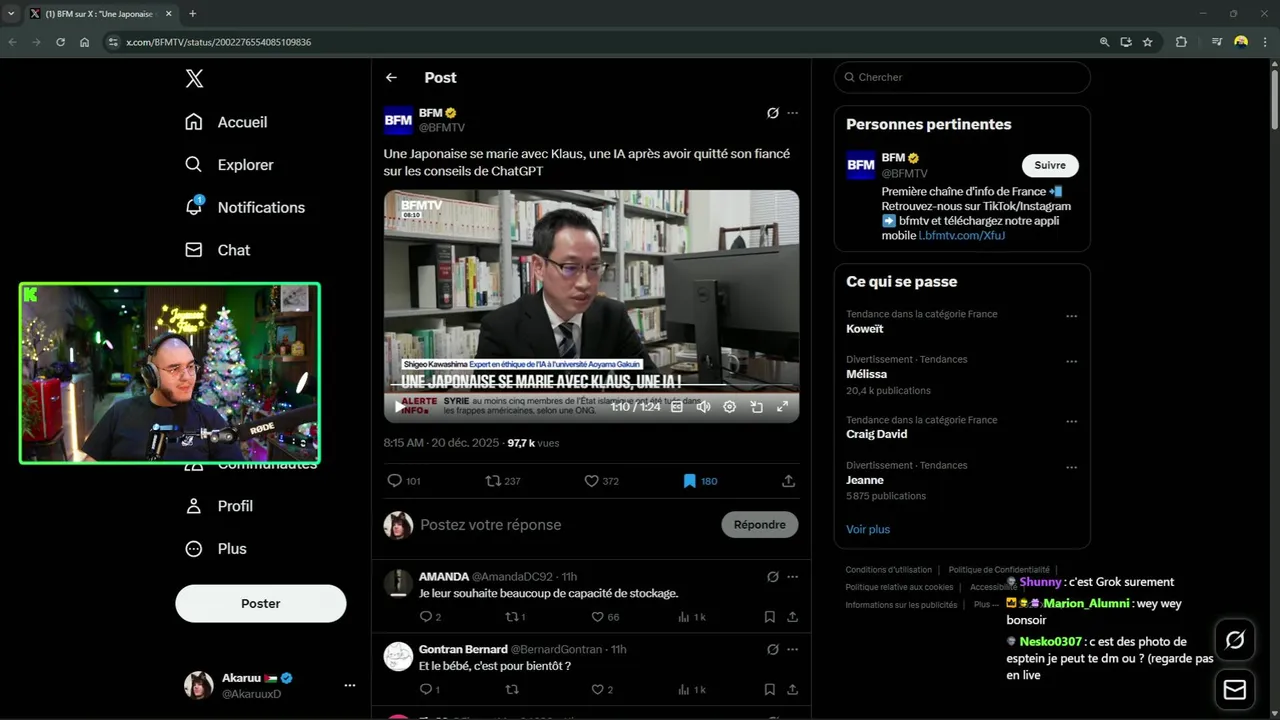Play the BFMTV video

point(400,407)
